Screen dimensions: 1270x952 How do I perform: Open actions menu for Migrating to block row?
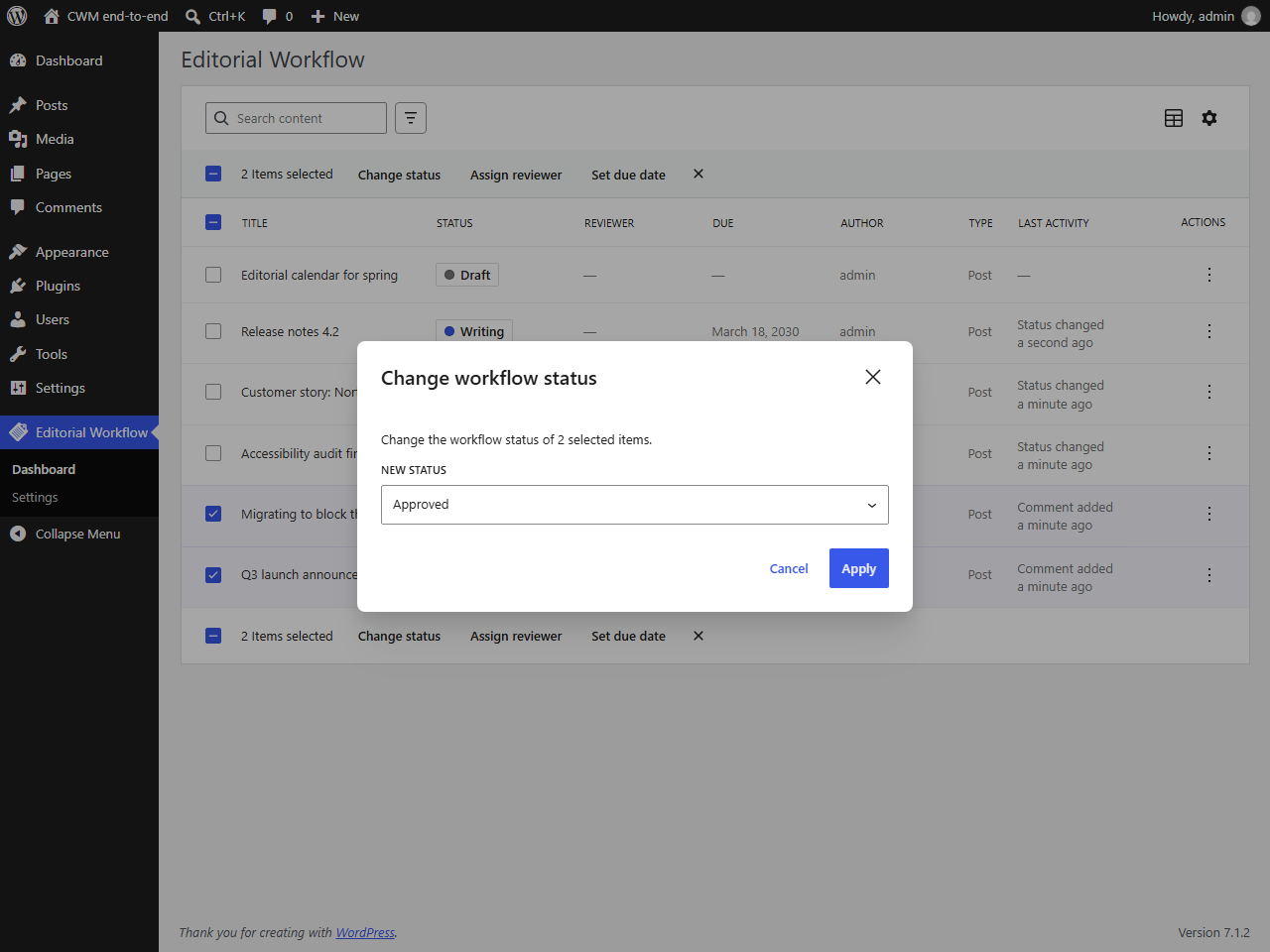[x=1209, y=514]
